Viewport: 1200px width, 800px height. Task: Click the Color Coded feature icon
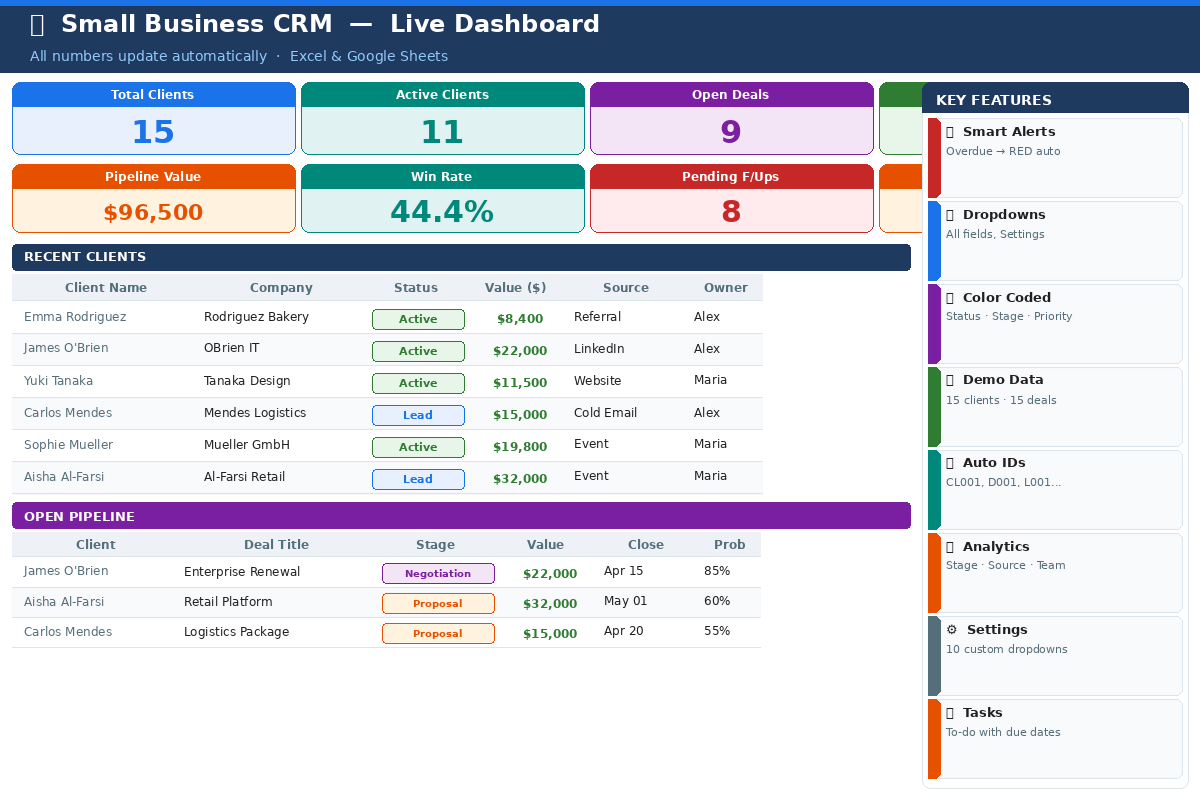tap(949, 297)
